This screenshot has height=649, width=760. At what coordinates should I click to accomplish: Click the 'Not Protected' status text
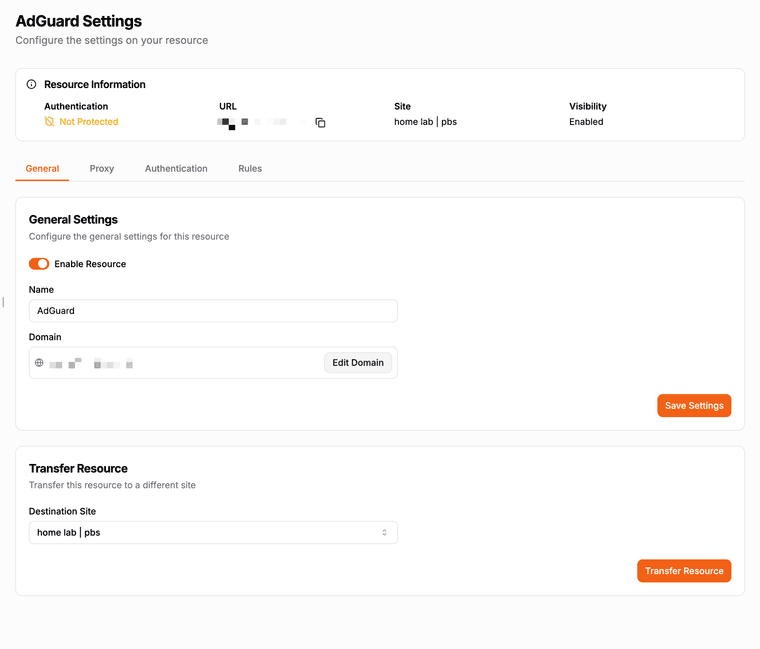coord(89,122)
